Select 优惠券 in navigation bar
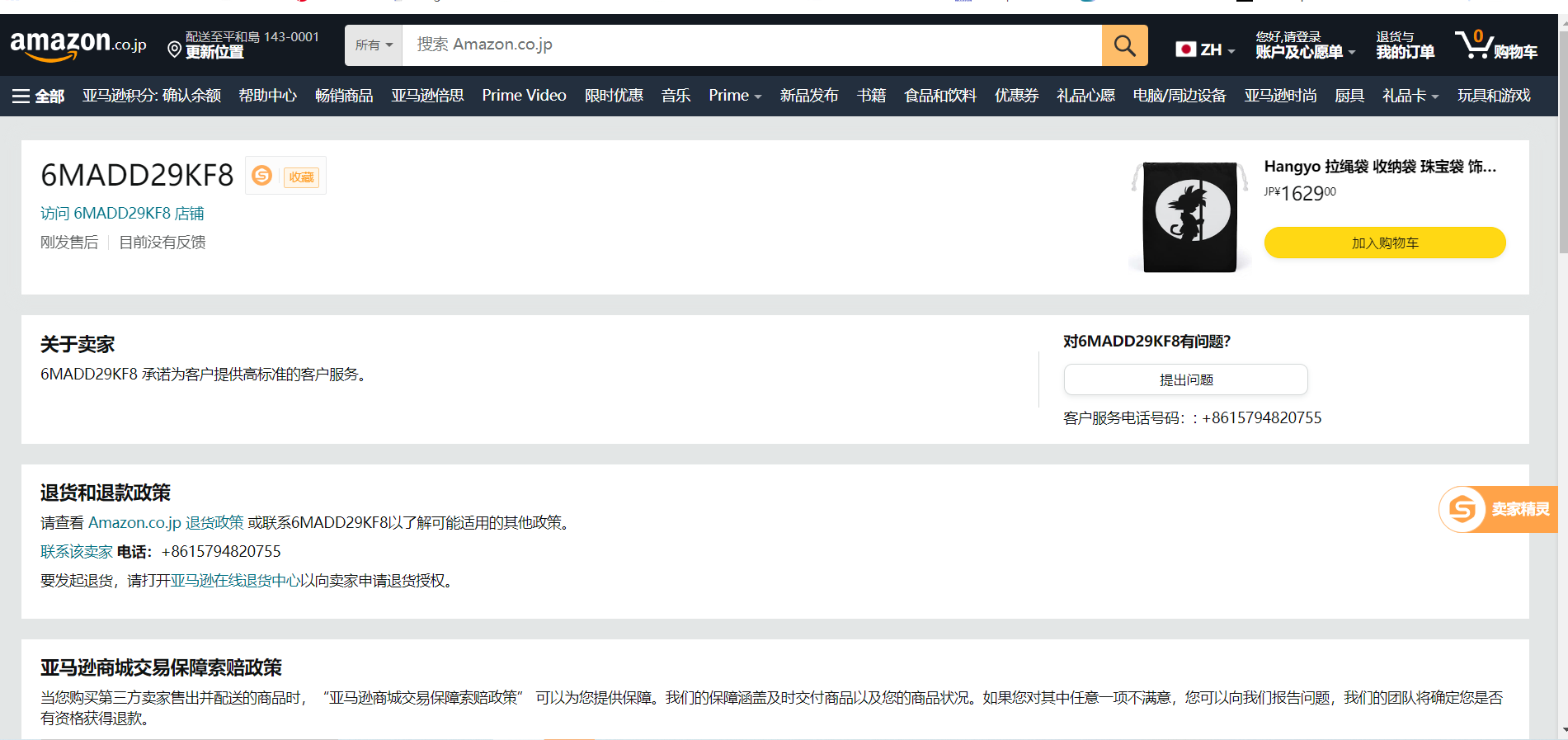This screenshot has height=740, width=1568. pos(1016,96)
